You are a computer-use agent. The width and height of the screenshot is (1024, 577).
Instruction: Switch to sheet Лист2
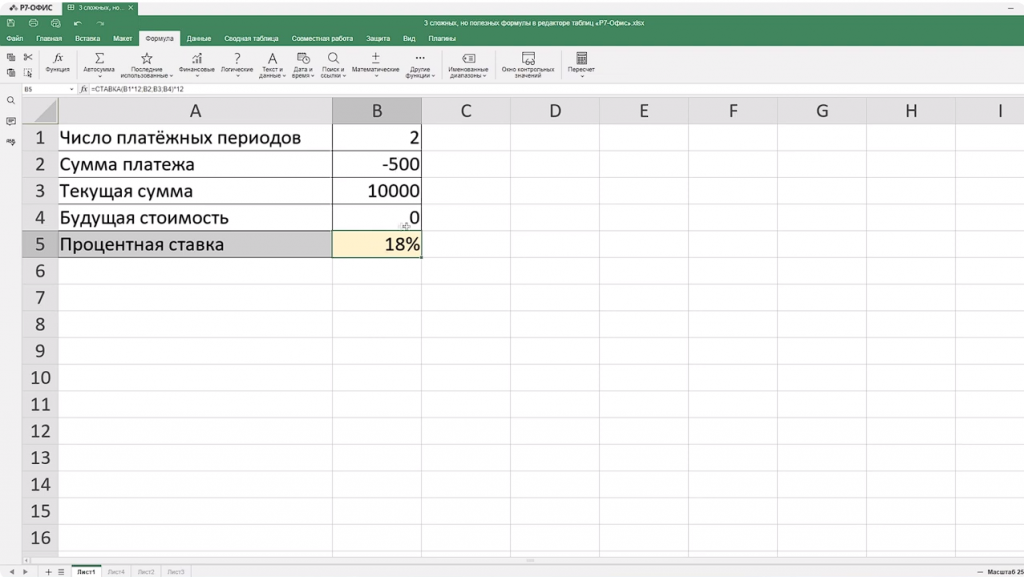click(x=146, y=572)
